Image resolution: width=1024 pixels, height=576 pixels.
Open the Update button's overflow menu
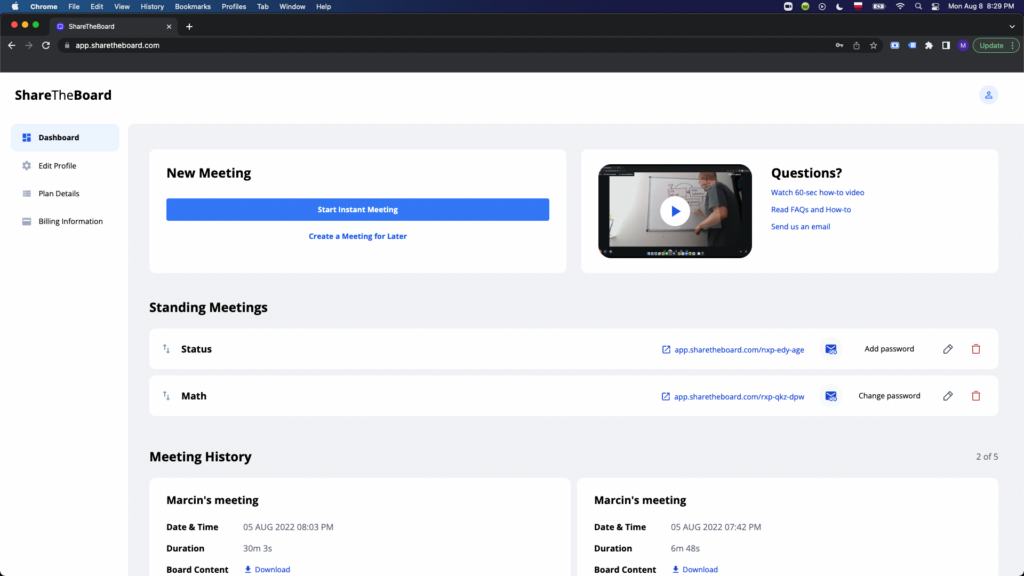(1011, 45)
